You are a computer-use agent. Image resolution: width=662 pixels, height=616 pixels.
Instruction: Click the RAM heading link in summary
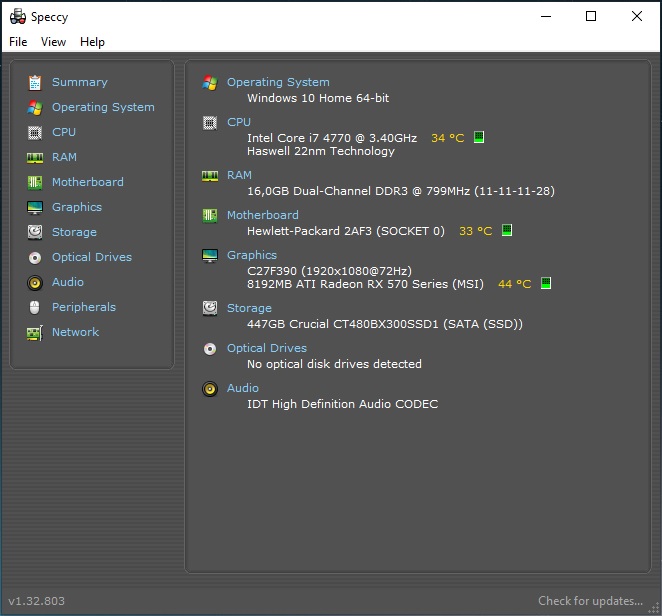[x=239, y=175]
